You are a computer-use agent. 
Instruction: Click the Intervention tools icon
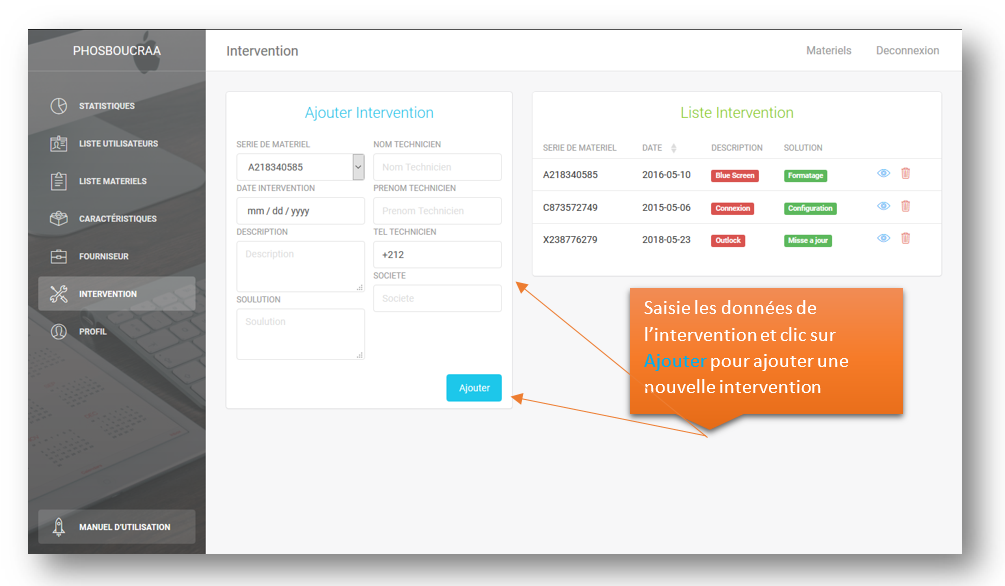click(59, 294)
